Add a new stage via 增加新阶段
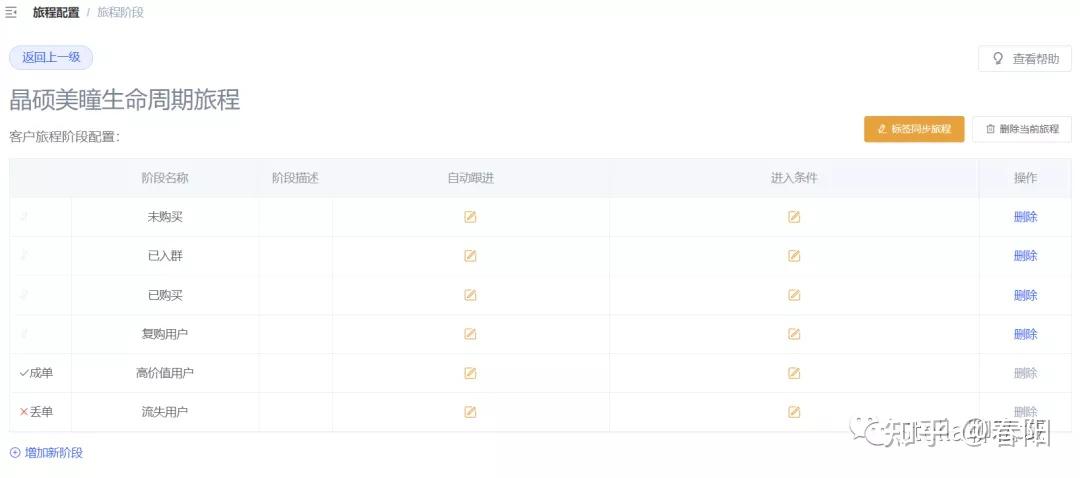1080x478 pixels. [x=47, y=453]
